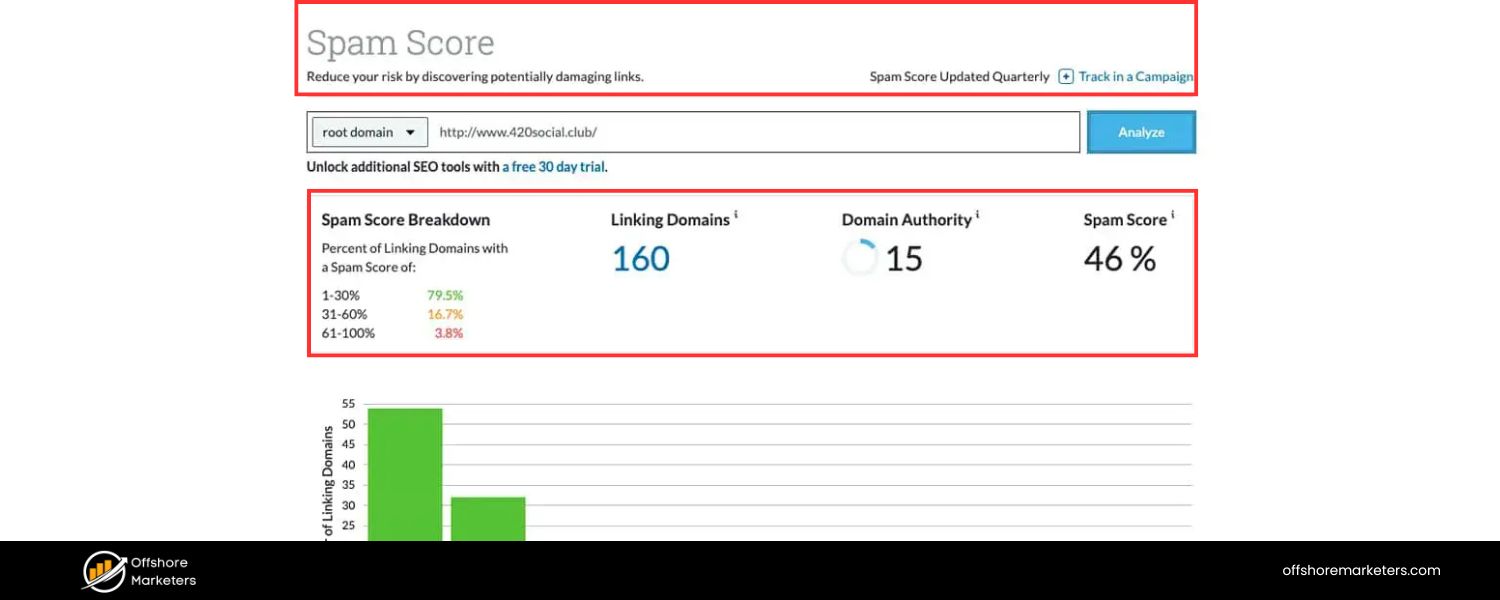Viewport: 1500px width, 600px height.
Task: Collapse the Spam Score Breakdown panel
Action: [405, 219]
